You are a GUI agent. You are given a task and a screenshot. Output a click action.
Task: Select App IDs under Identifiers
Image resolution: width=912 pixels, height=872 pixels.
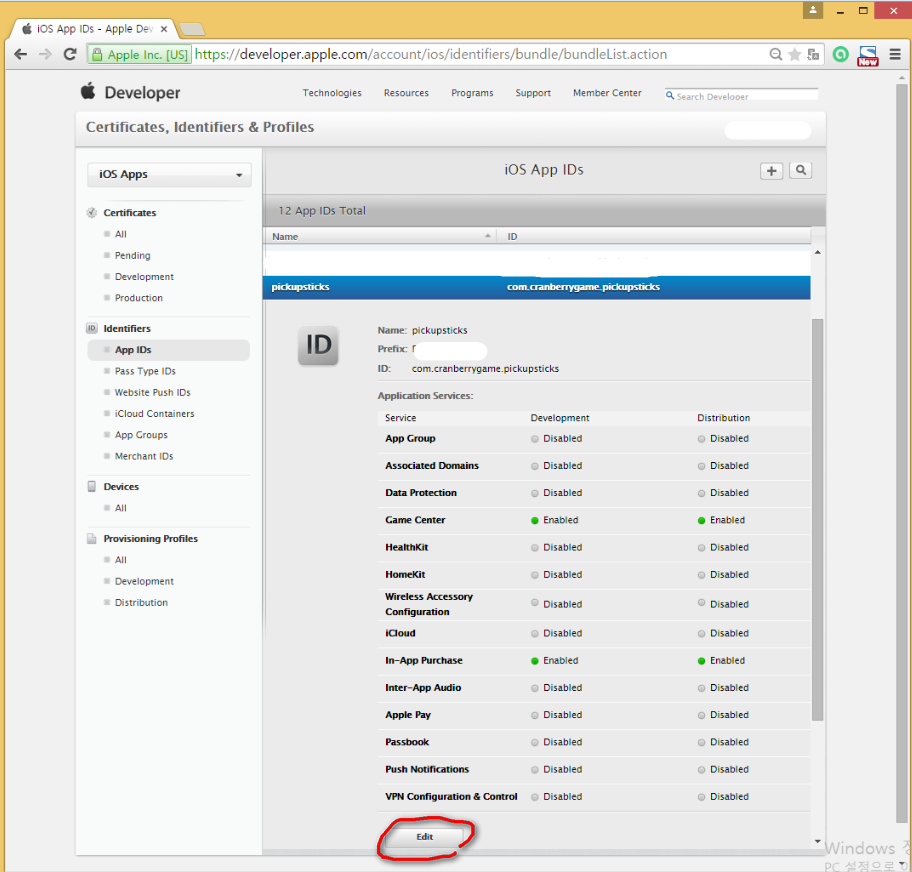pyautogui.click(x=169, y=350)
